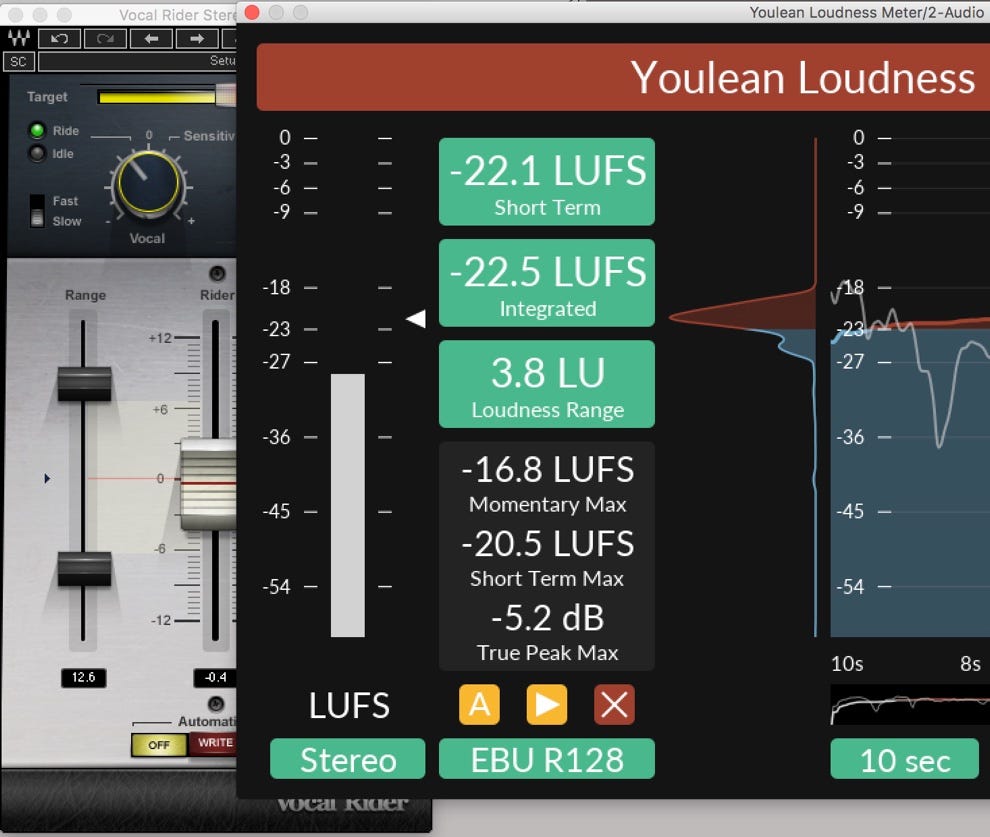Click the loudness history graph area
This screenshot has width=990, height=837.
910,386
